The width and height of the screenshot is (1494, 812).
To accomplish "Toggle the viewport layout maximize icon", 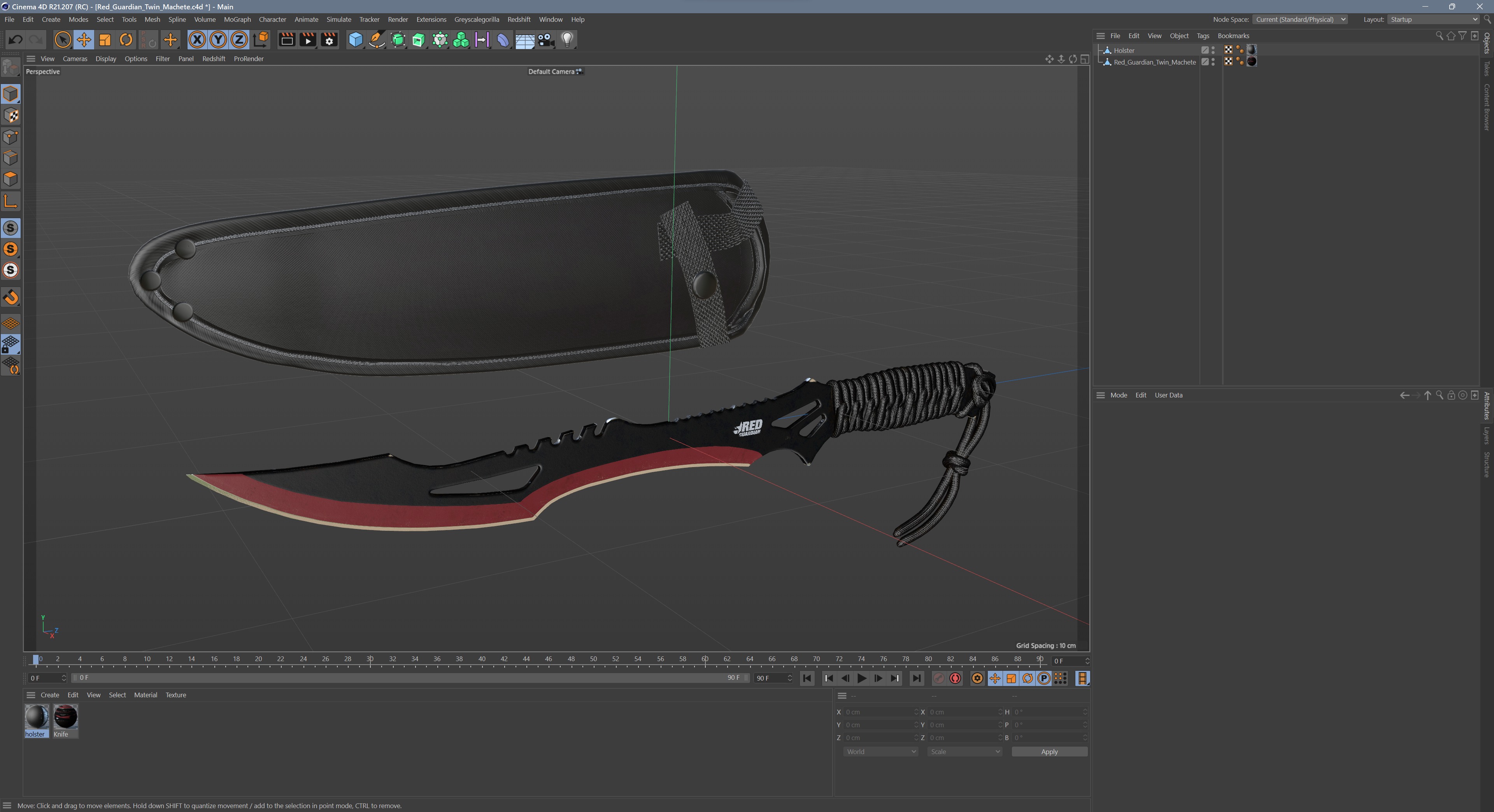I will click(1085, 59).
